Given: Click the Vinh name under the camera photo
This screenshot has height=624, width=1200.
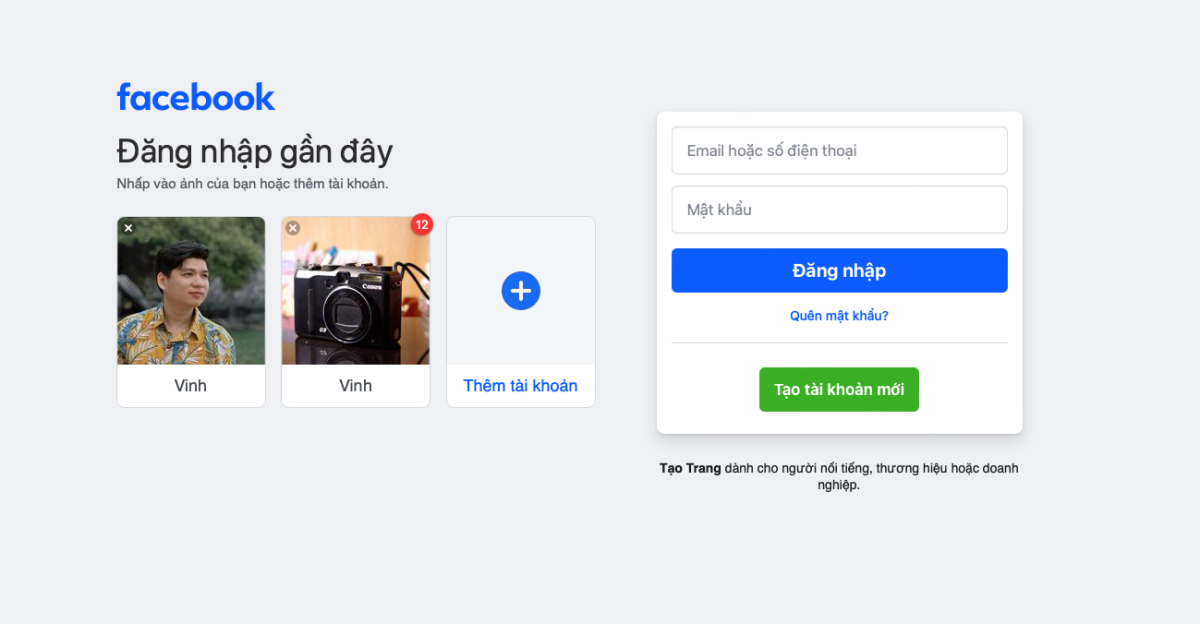Looking at the screenshot, I should (x=356, y=386).
